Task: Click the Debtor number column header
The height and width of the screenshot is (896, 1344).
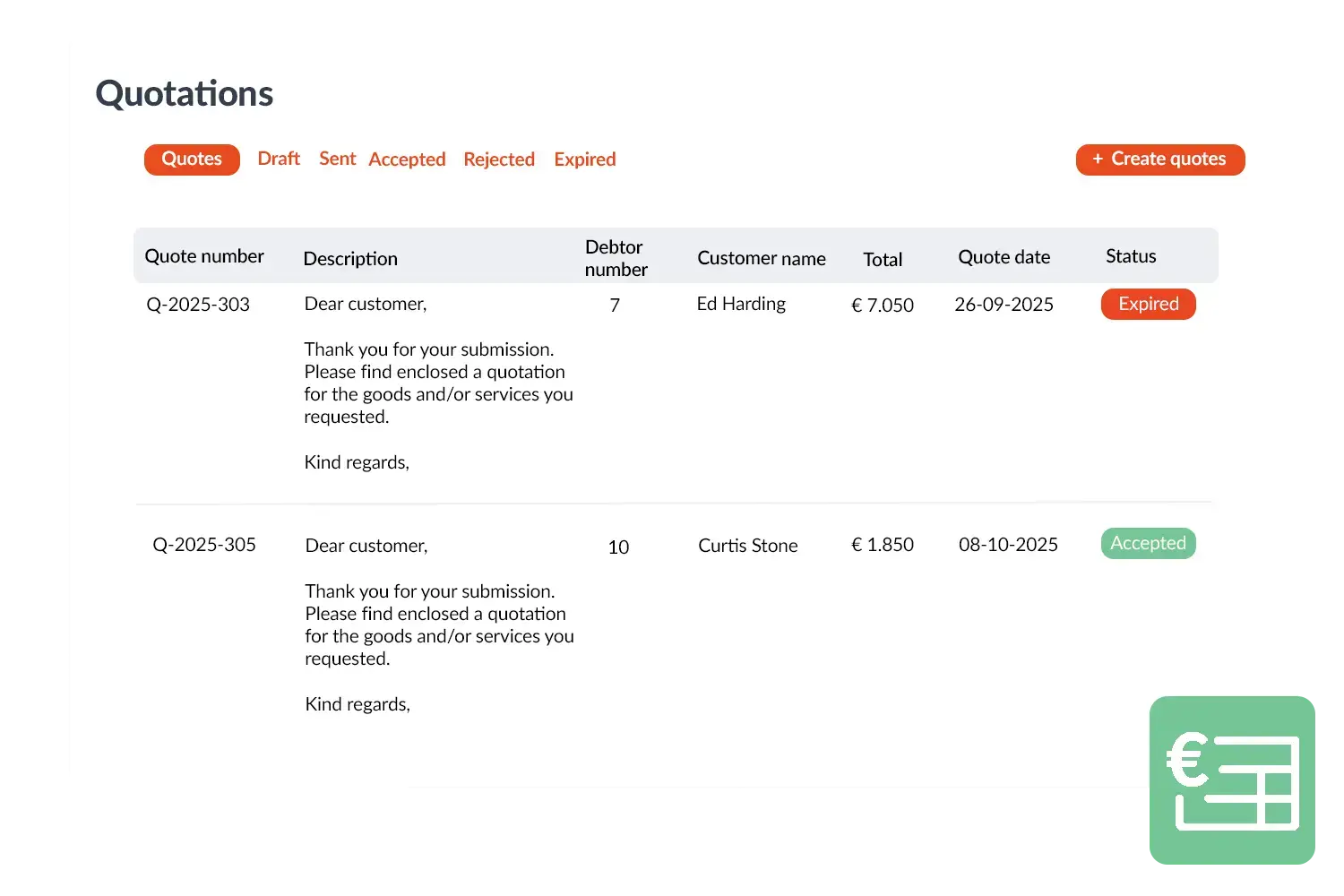Action: [616, 258]
